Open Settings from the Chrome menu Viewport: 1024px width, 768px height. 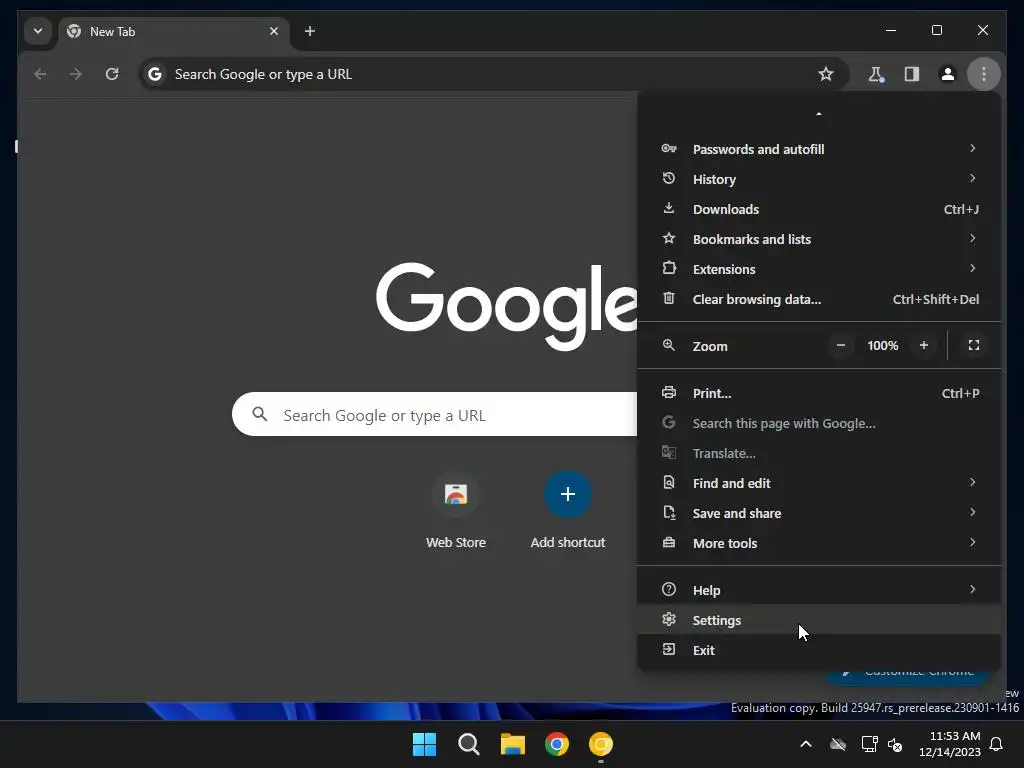[819, 620]
